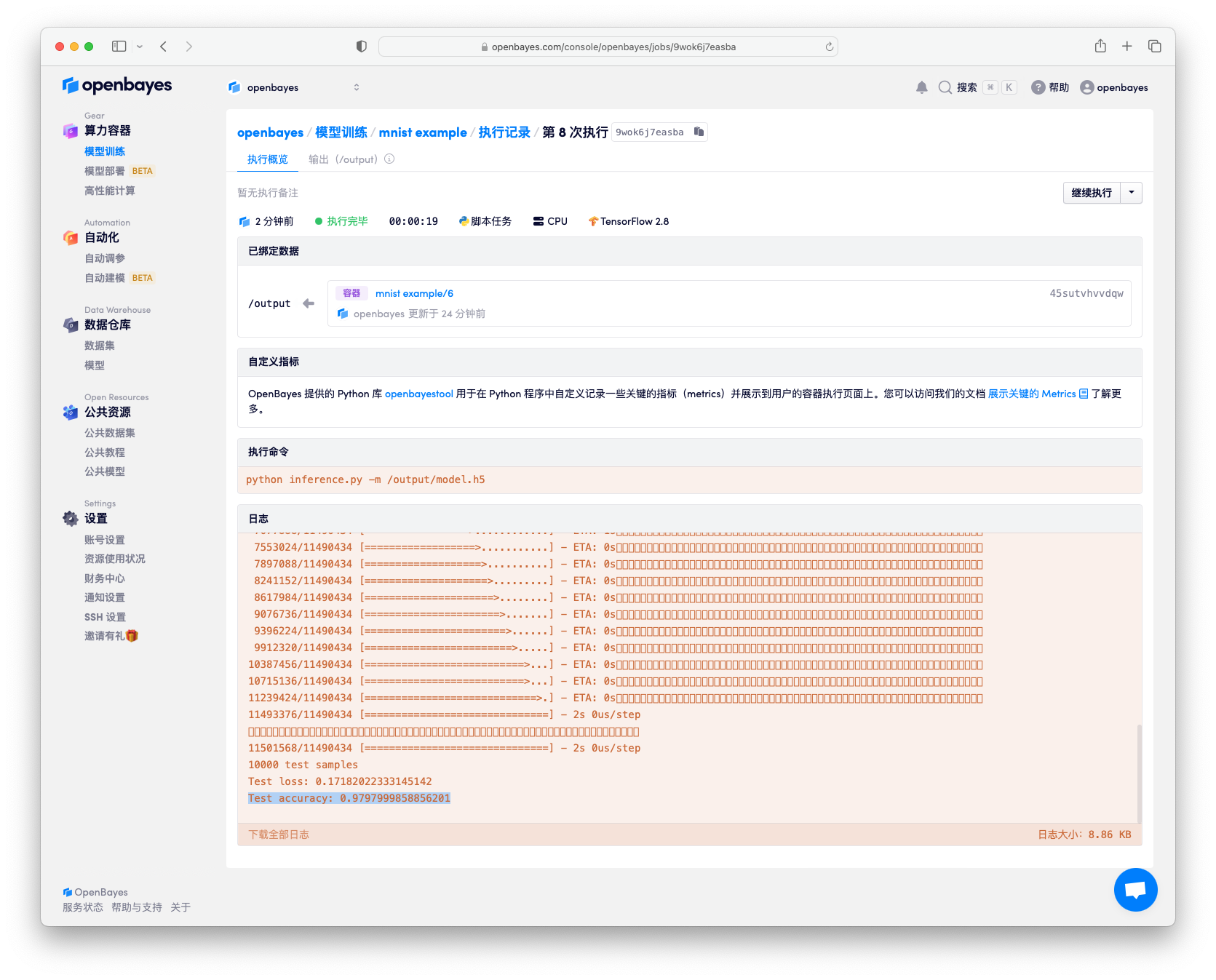Viewport: 1216px width, 980px height.
Task: Expand the 继续执行 dropdown arrow
Action: pos(1131,193)
